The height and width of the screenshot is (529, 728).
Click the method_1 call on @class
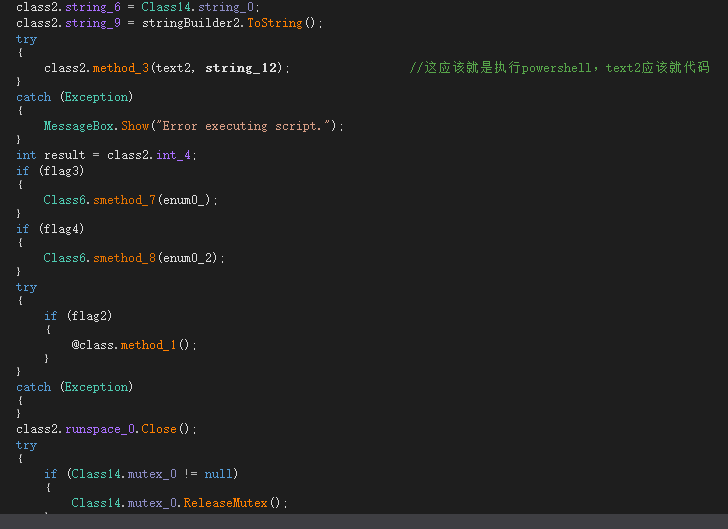pos(148,345)
